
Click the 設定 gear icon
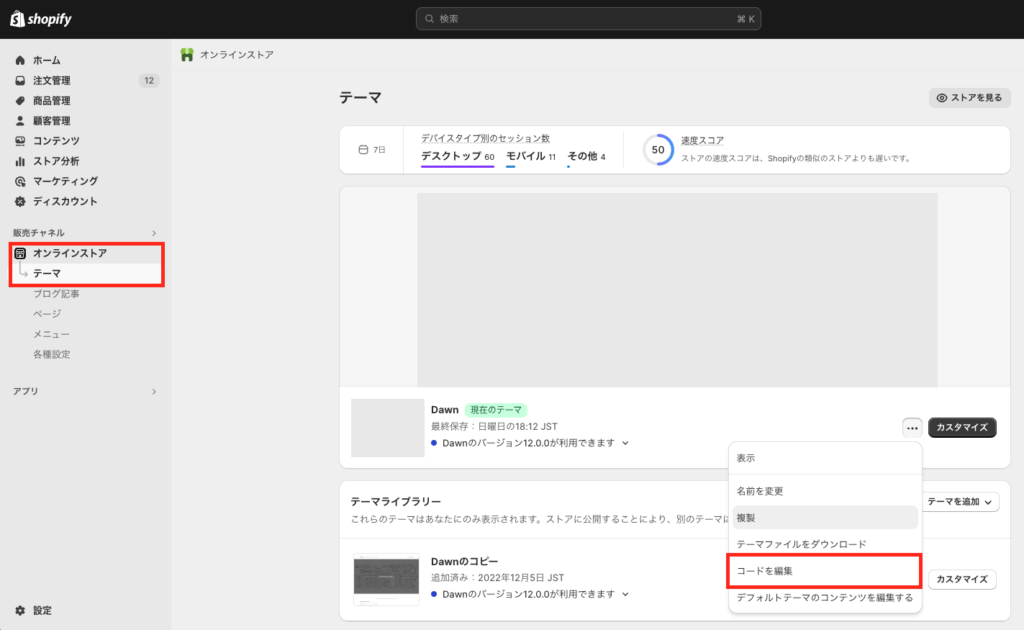click(x=20, y=610)
